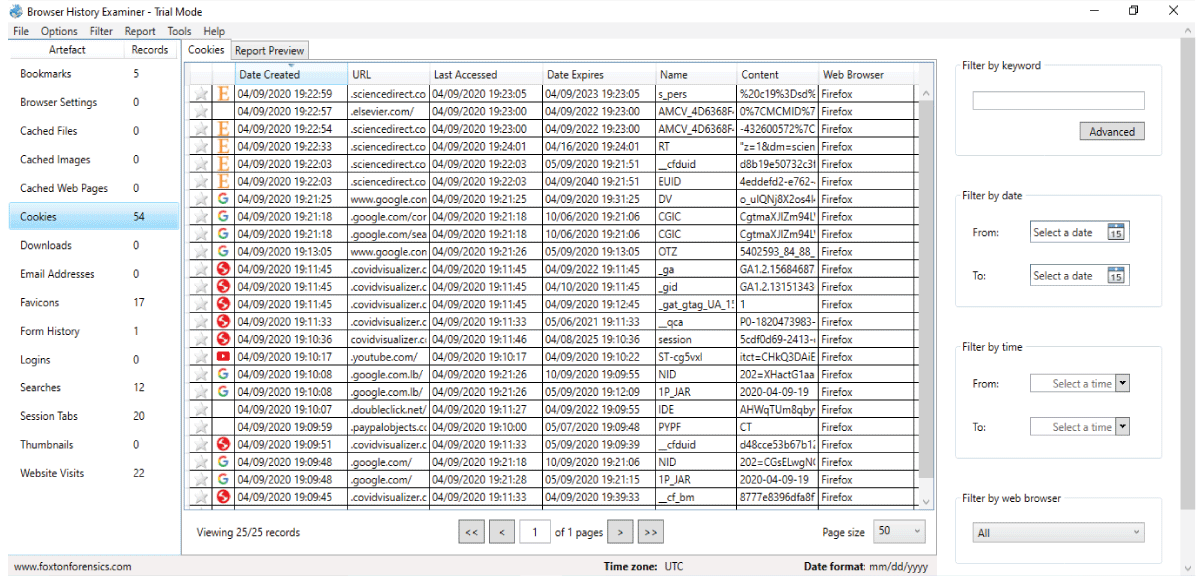
Task: Open the calendar picker for From date
Action: click(x=1117, y=232)
